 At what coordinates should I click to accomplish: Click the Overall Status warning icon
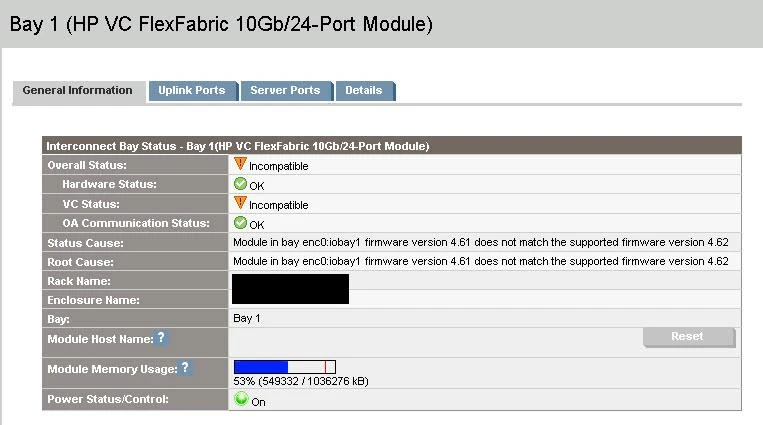click(240, 164)
